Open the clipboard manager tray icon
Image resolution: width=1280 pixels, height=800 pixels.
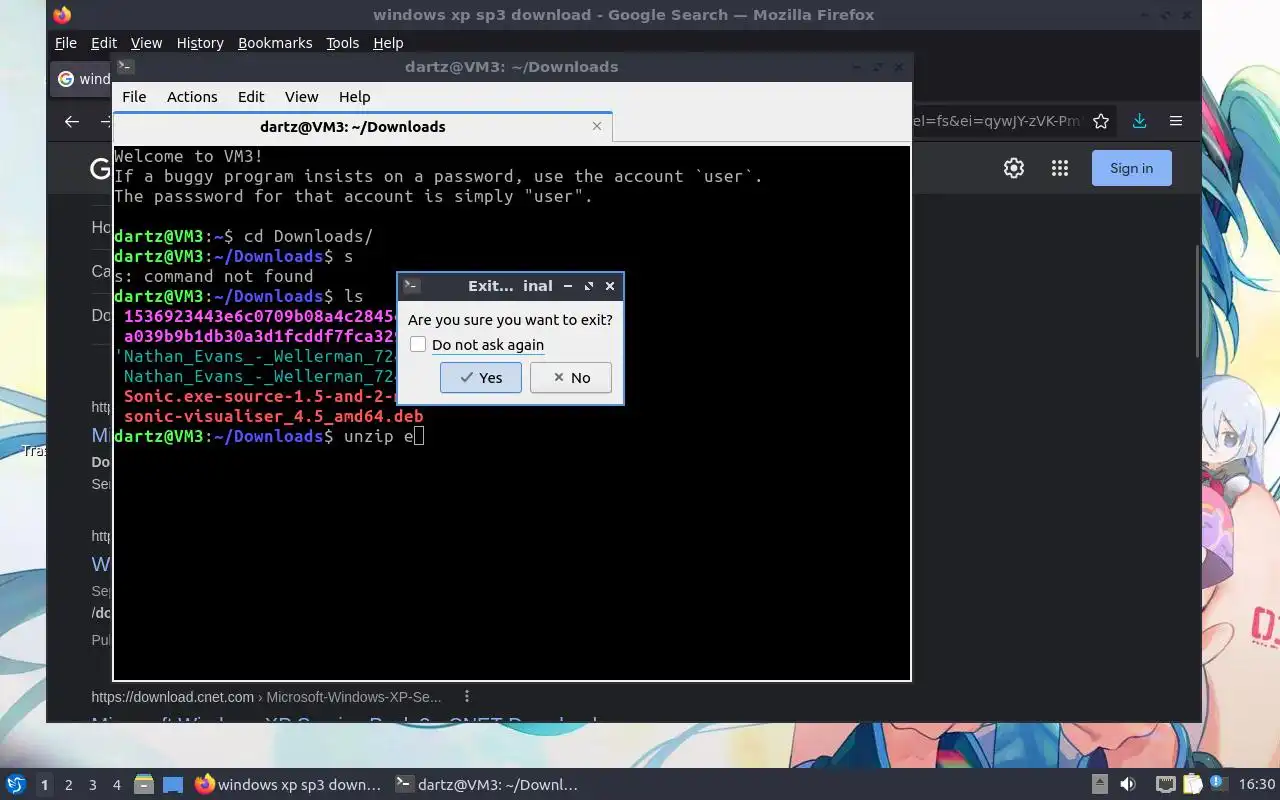click(1192, 785)
